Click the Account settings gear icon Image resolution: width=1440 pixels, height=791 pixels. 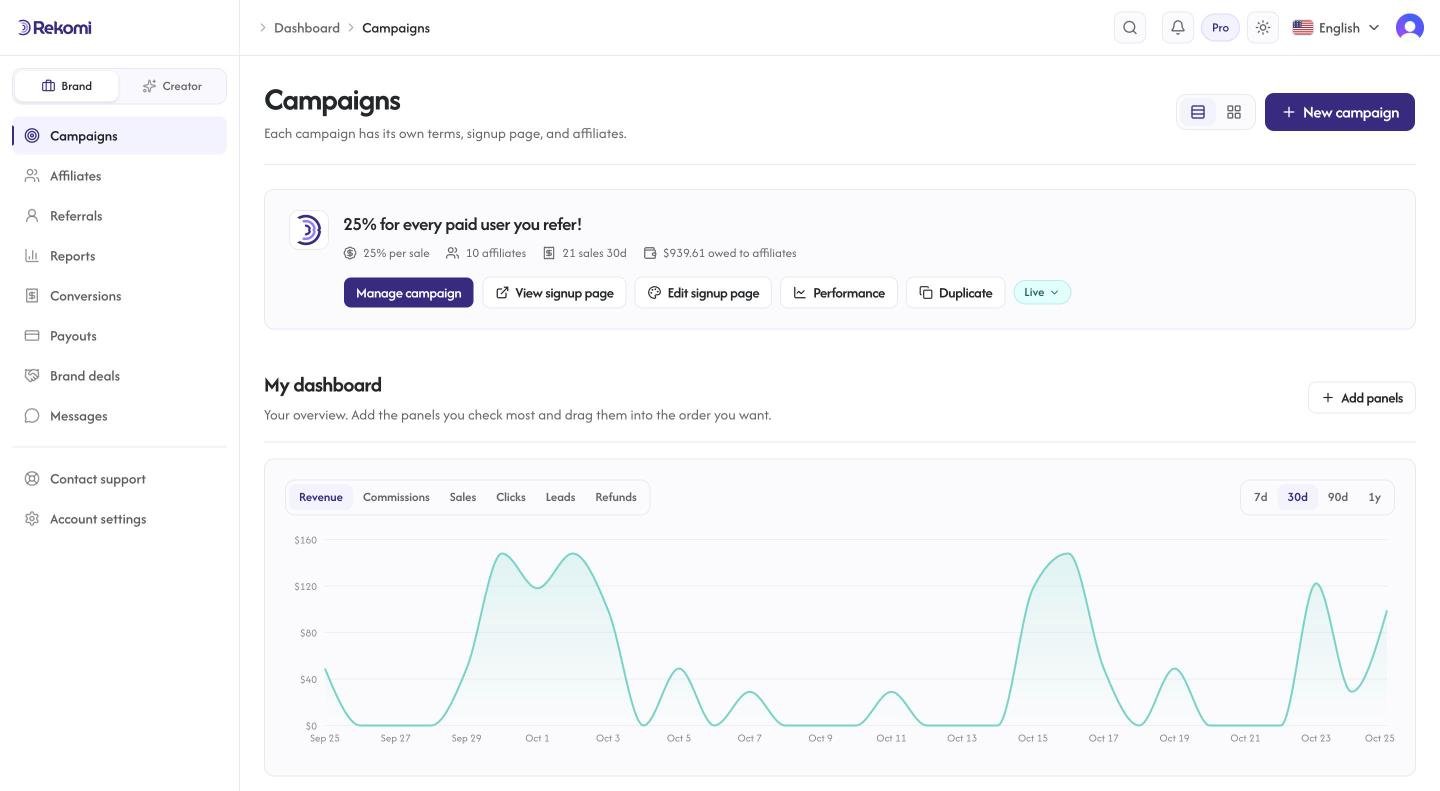coord(32,519)
